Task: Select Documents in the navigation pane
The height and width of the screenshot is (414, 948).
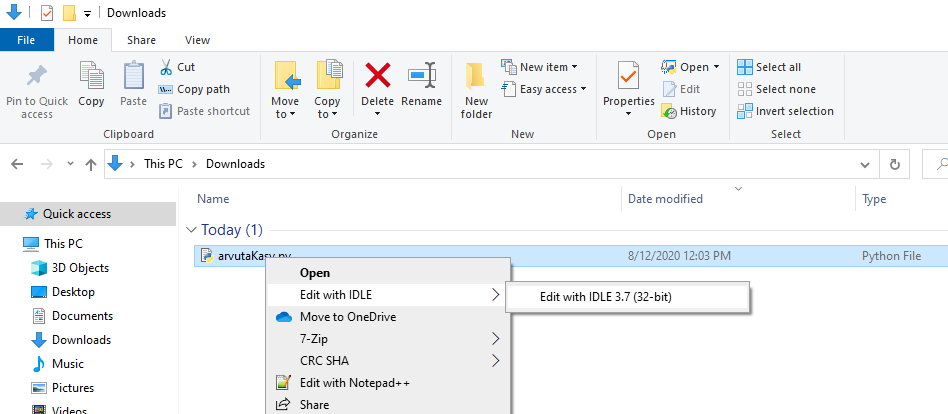Action: (81, 316)
